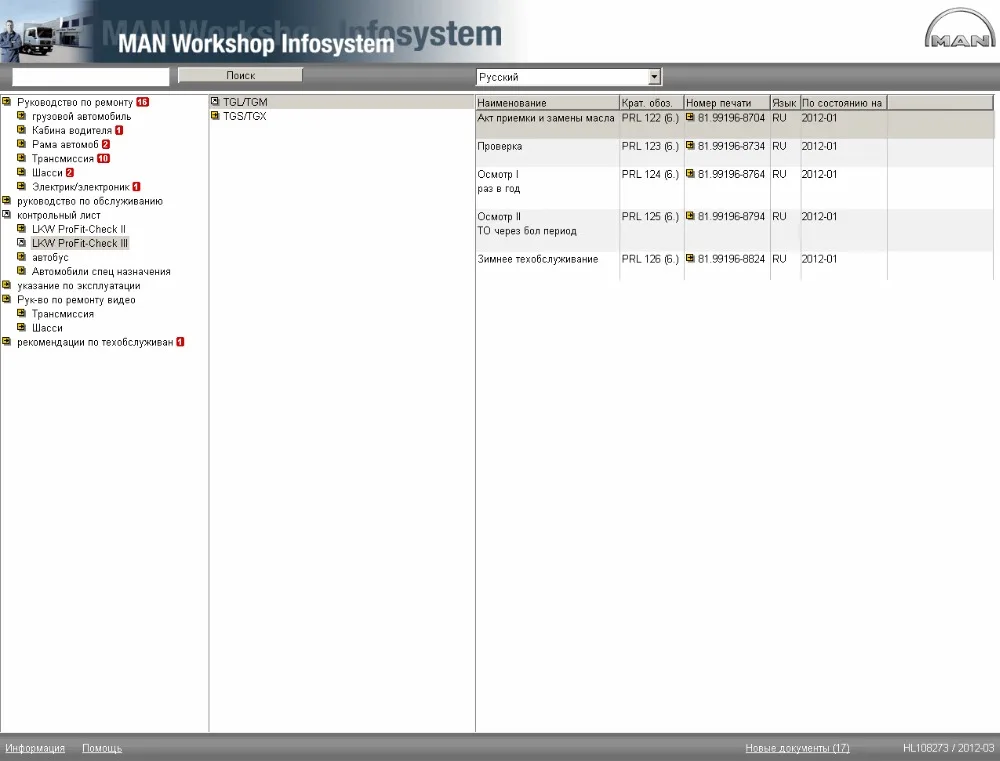Click the icon beside Рама автомоб
This screenshot has height=761, width=1000.
pyautogui.click(x=22, y=144)
